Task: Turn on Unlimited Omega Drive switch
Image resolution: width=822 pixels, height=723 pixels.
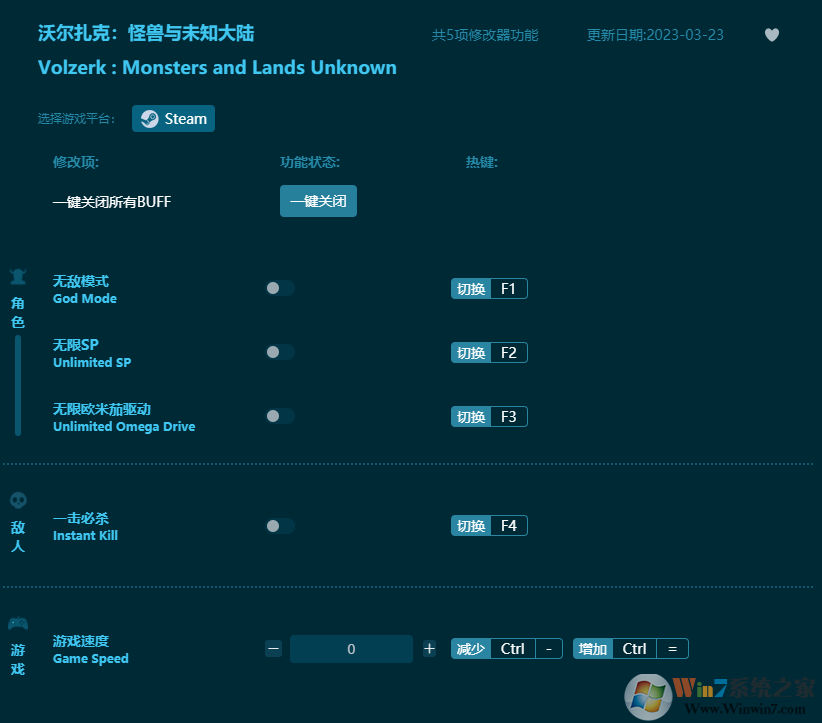Action: click(x=280, y=416)
